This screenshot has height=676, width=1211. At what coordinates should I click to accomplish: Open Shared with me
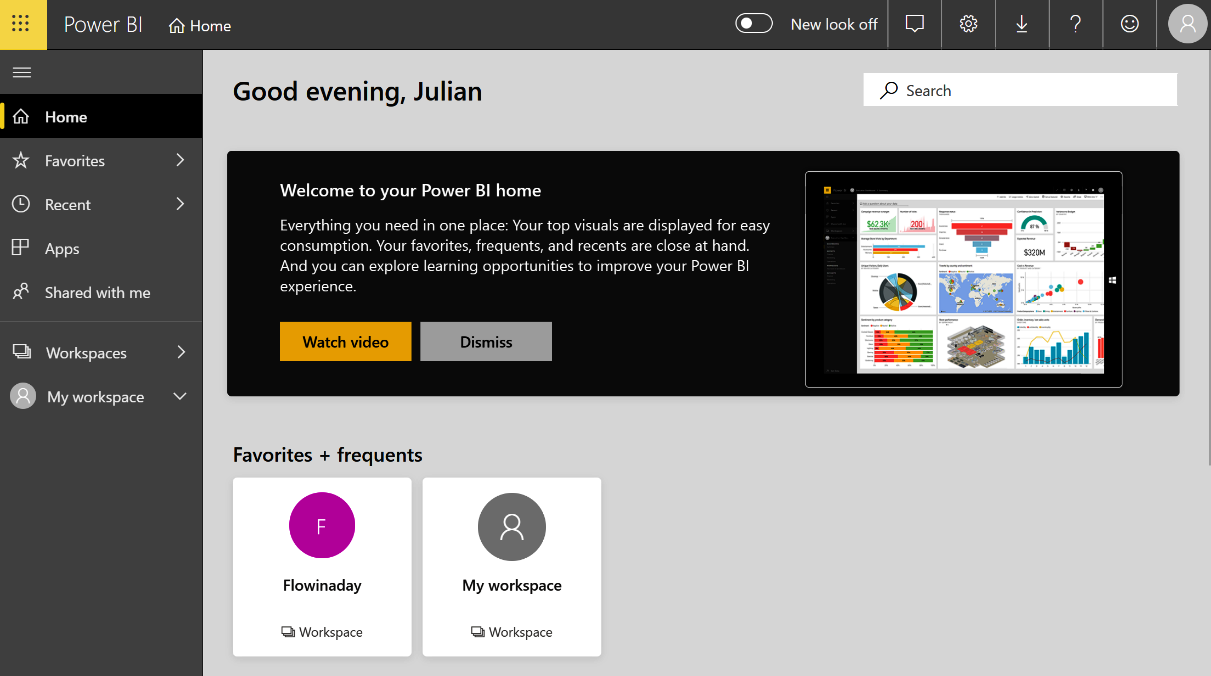pyautogui.click(x=101, y=293)
